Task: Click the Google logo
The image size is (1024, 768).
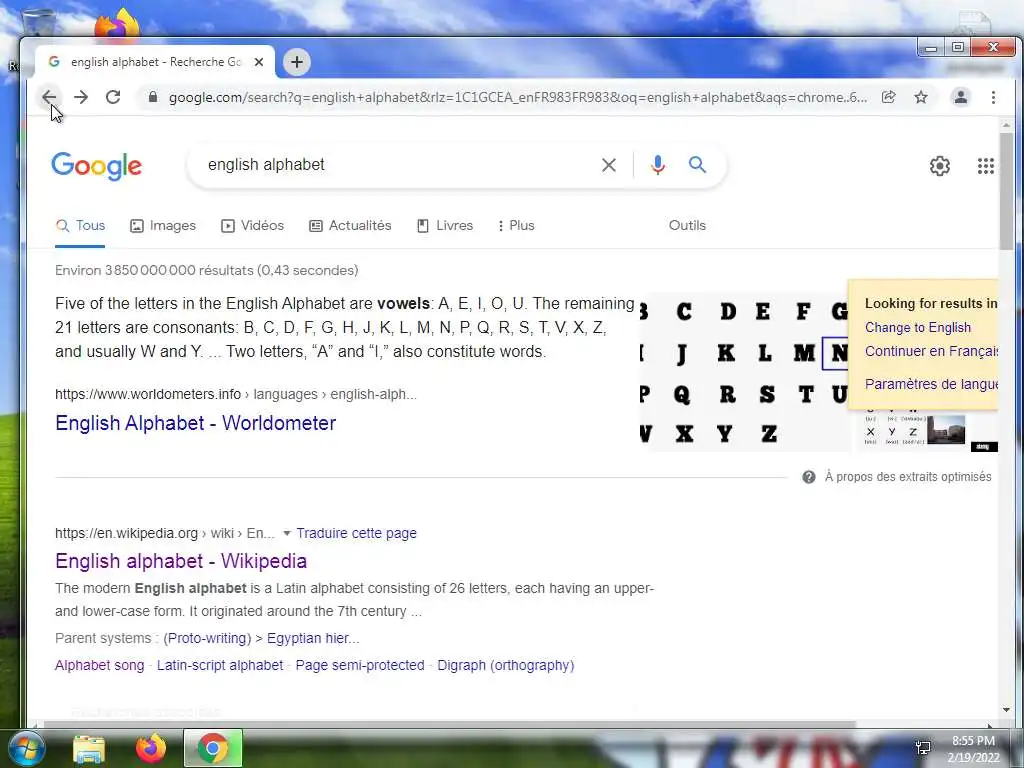Action: tap(97, 166)
